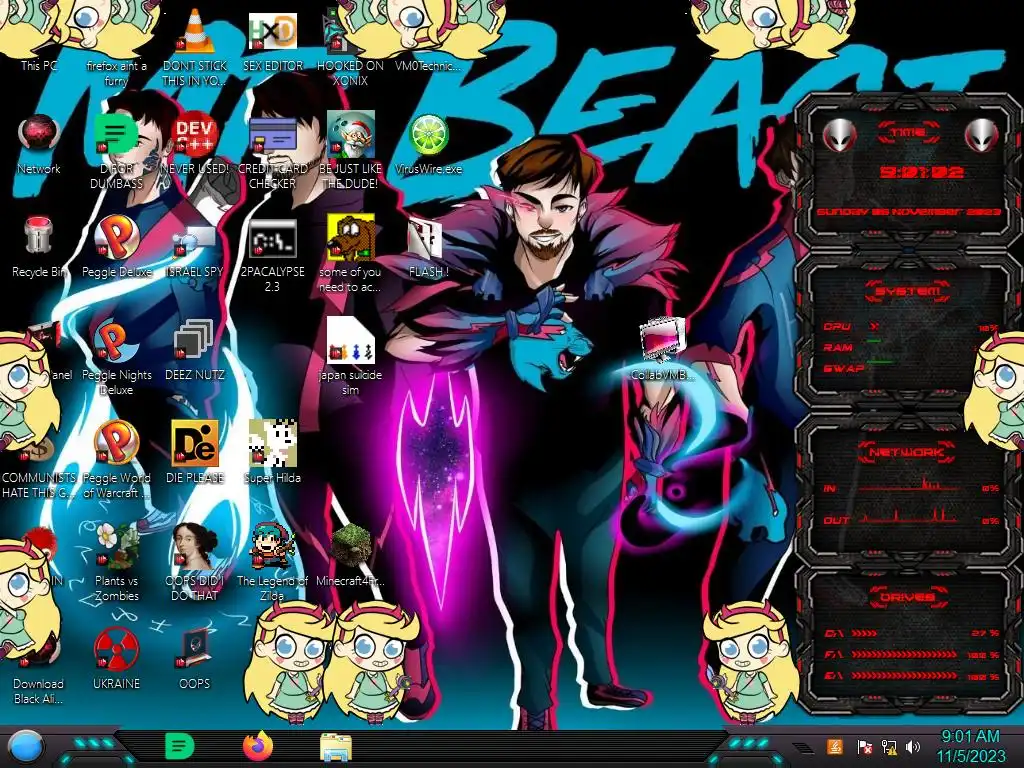This screenshot has width=1024, height=768.
Task: Open the network warning tray icon
Action: click(x=889, y=746)
